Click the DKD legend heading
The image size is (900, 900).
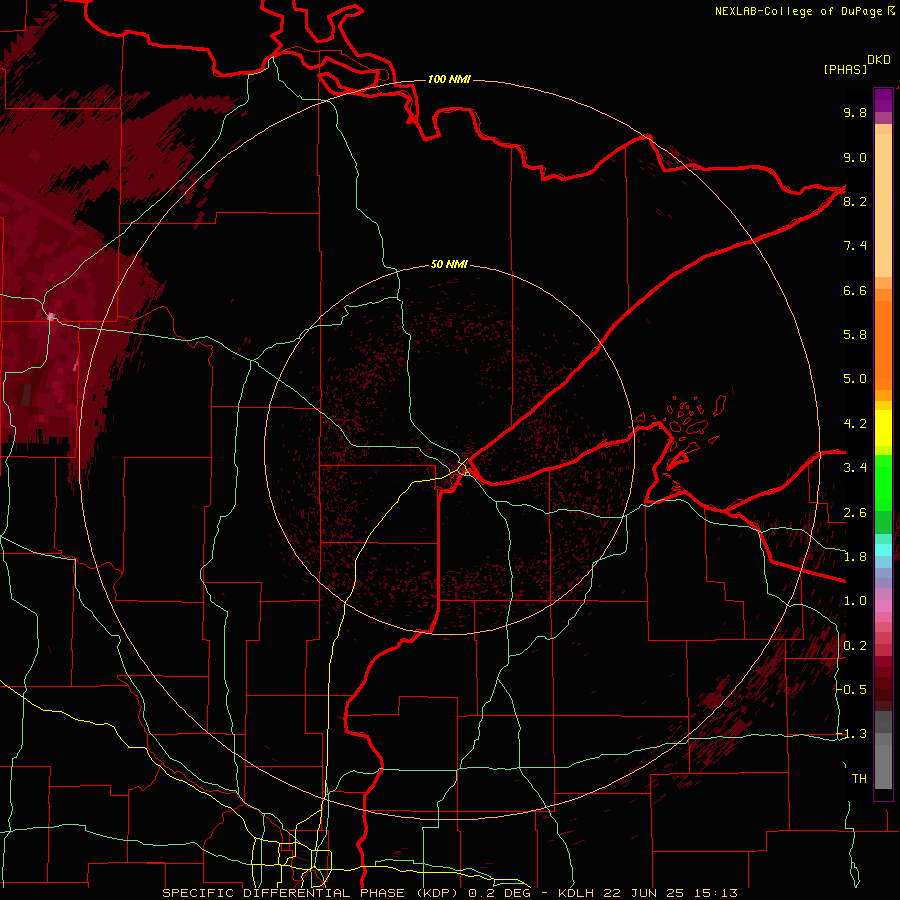tap(879, 60)
